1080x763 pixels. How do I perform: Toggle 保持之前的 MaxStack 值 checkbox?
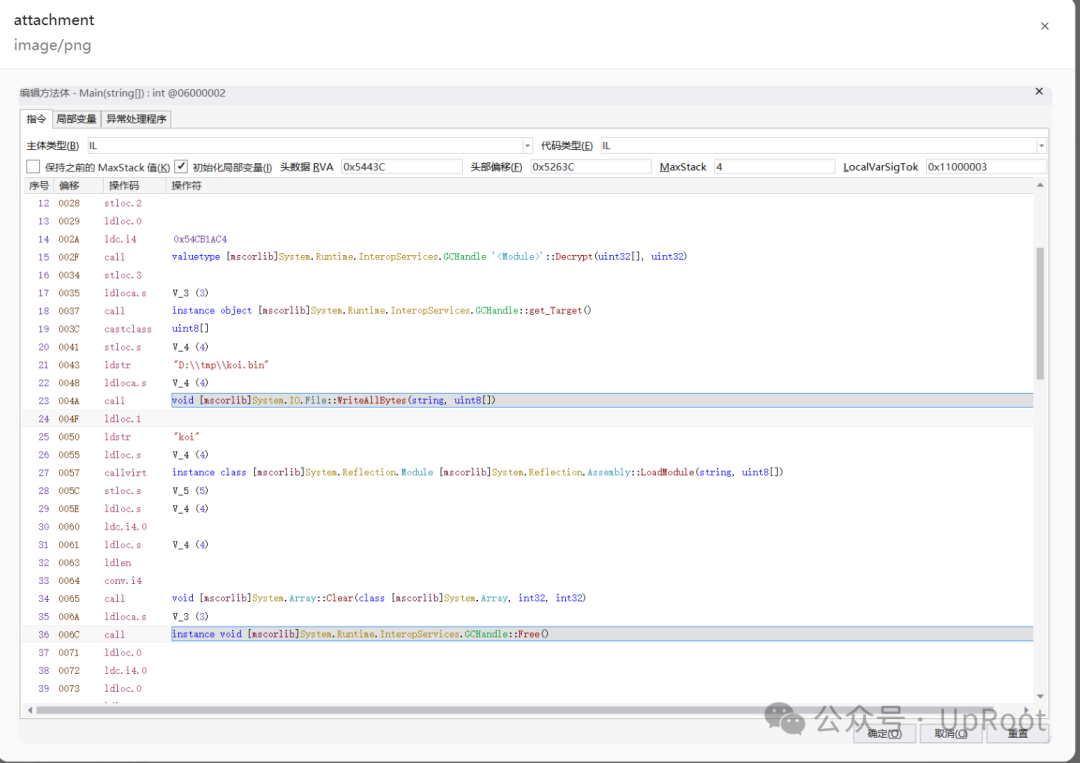33,167
